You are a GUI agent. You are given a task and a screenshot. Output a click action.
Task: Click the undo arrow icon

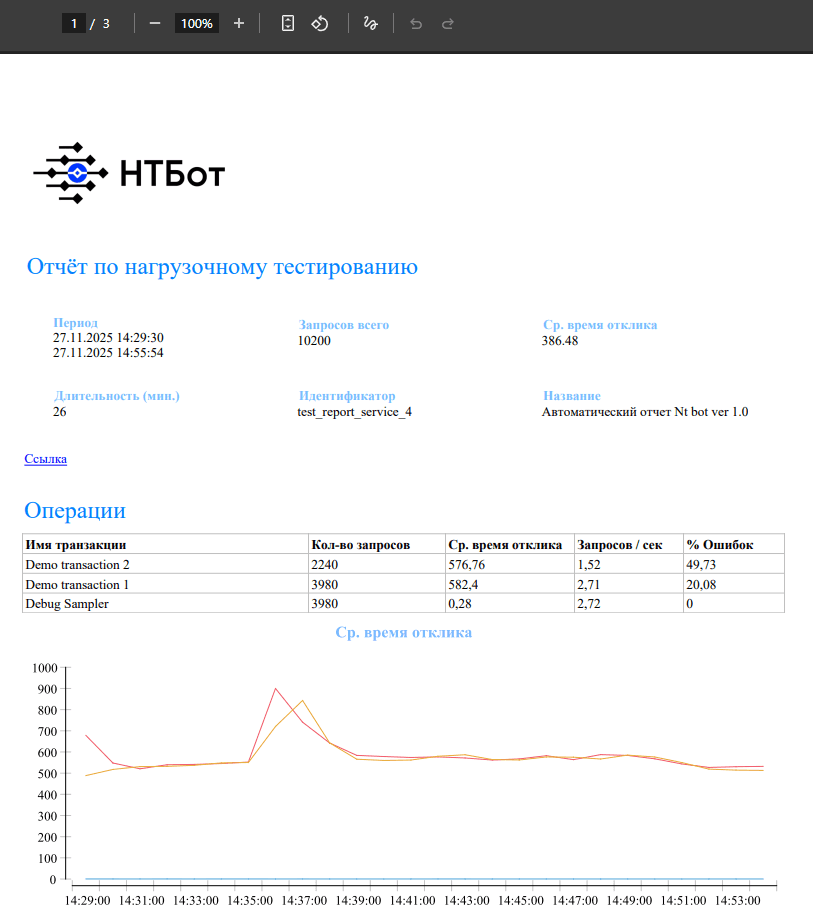click(416, 23)
